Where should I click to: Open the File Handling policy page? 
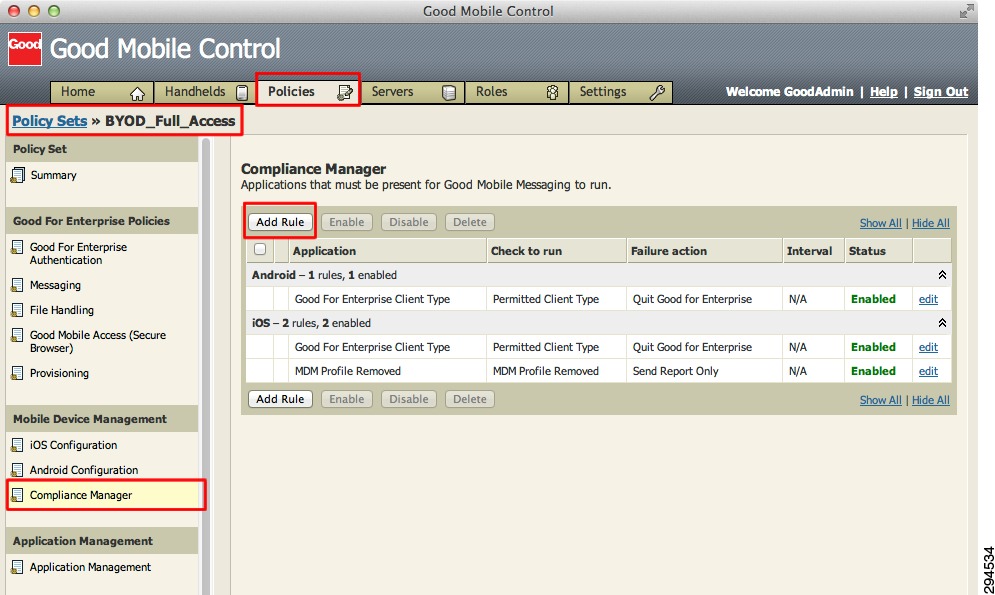(62, 310)
